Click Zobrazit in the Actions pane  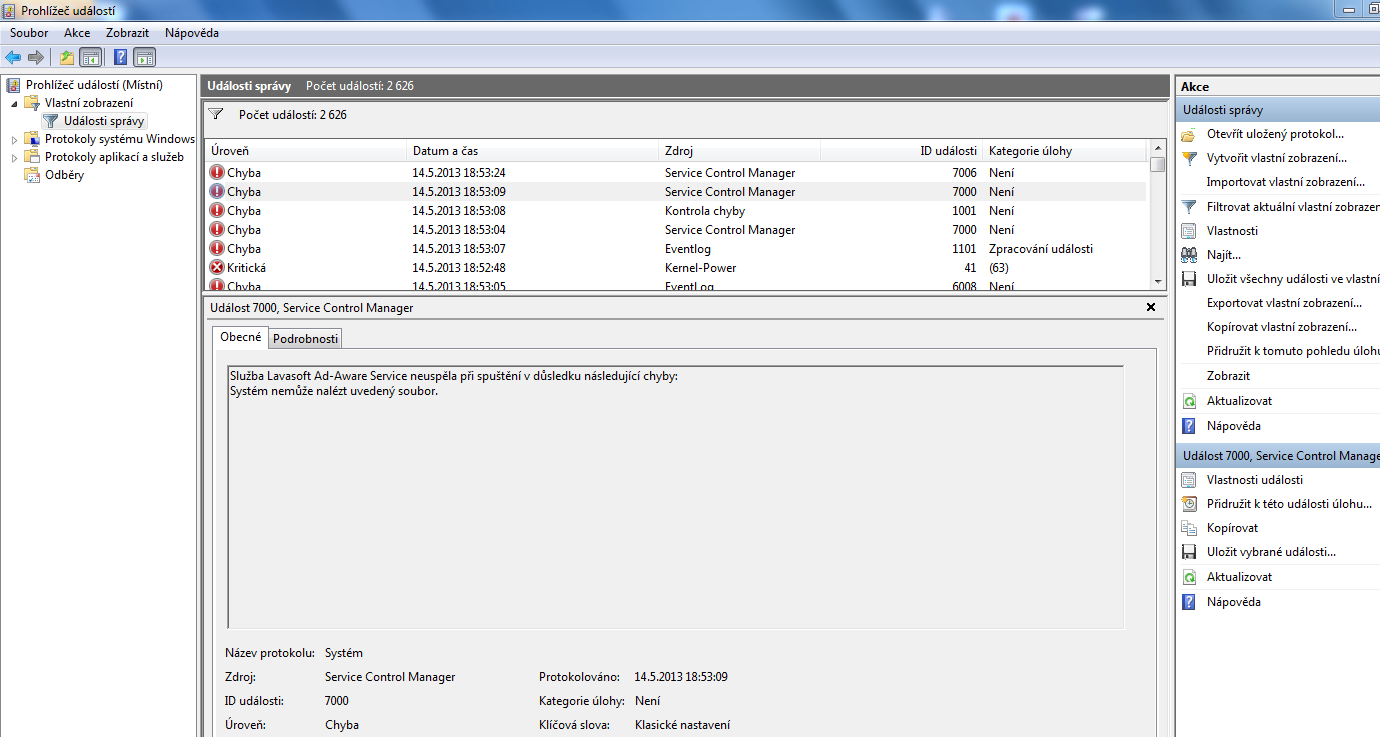point(1228,376)
